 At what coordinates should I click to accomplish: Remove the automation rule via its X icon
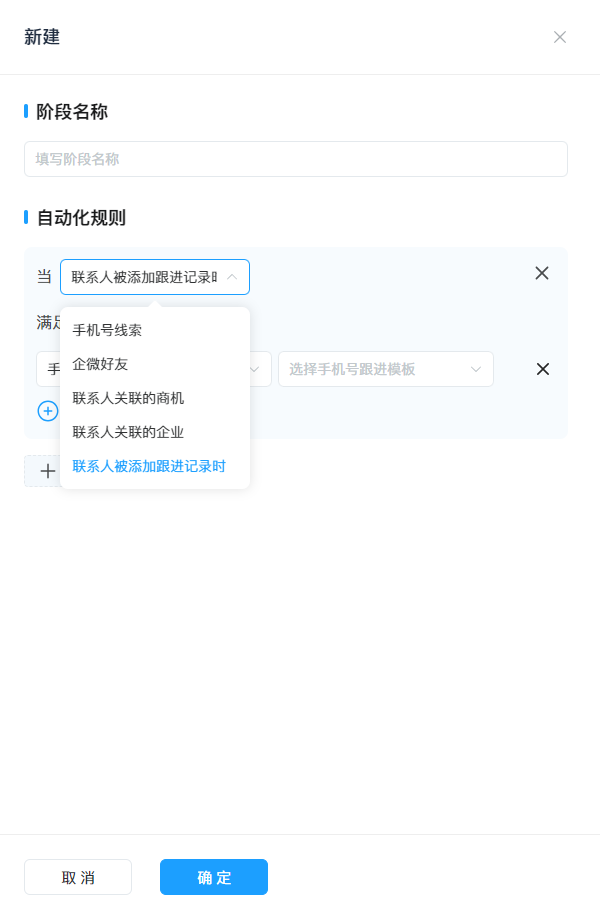[x=542, y=273]
